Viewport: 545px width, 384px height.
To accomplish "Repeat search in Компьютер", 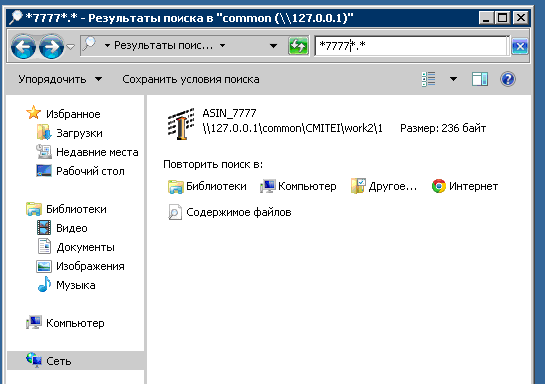I will pyautogui.click(x=298, y=186).
